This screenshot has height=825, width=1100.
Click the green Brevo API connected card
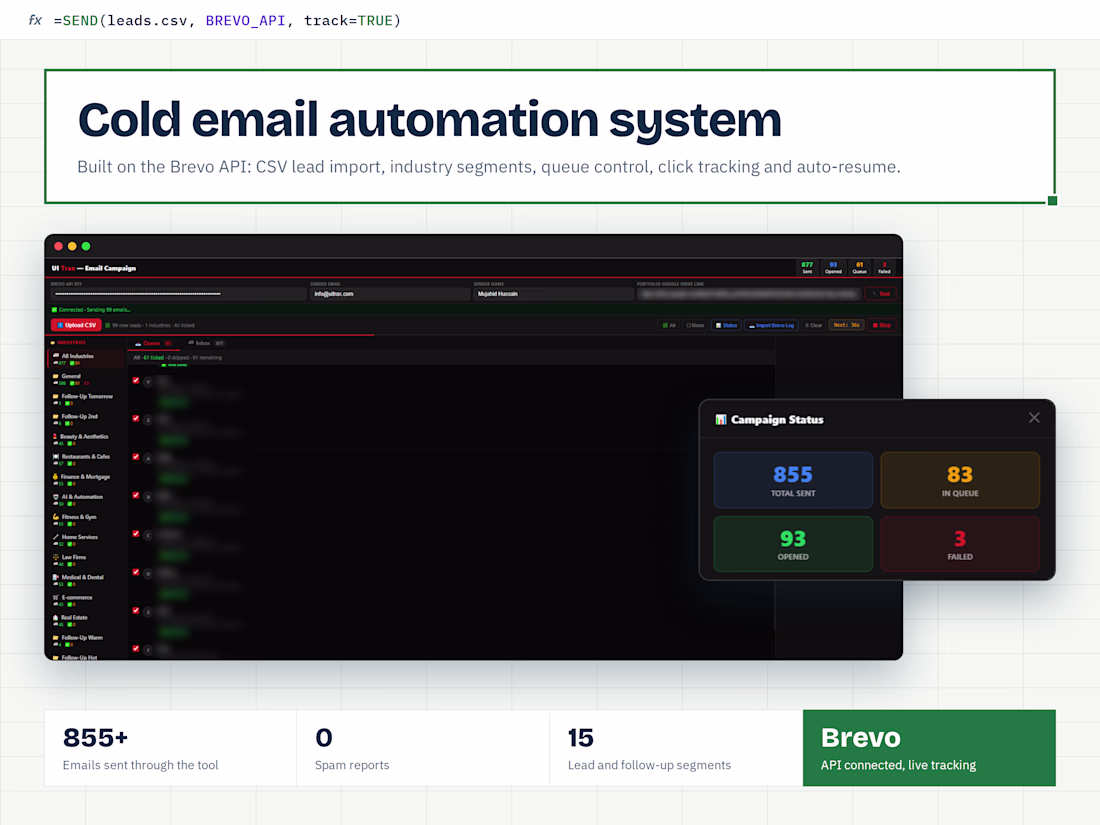coord(930,748)
